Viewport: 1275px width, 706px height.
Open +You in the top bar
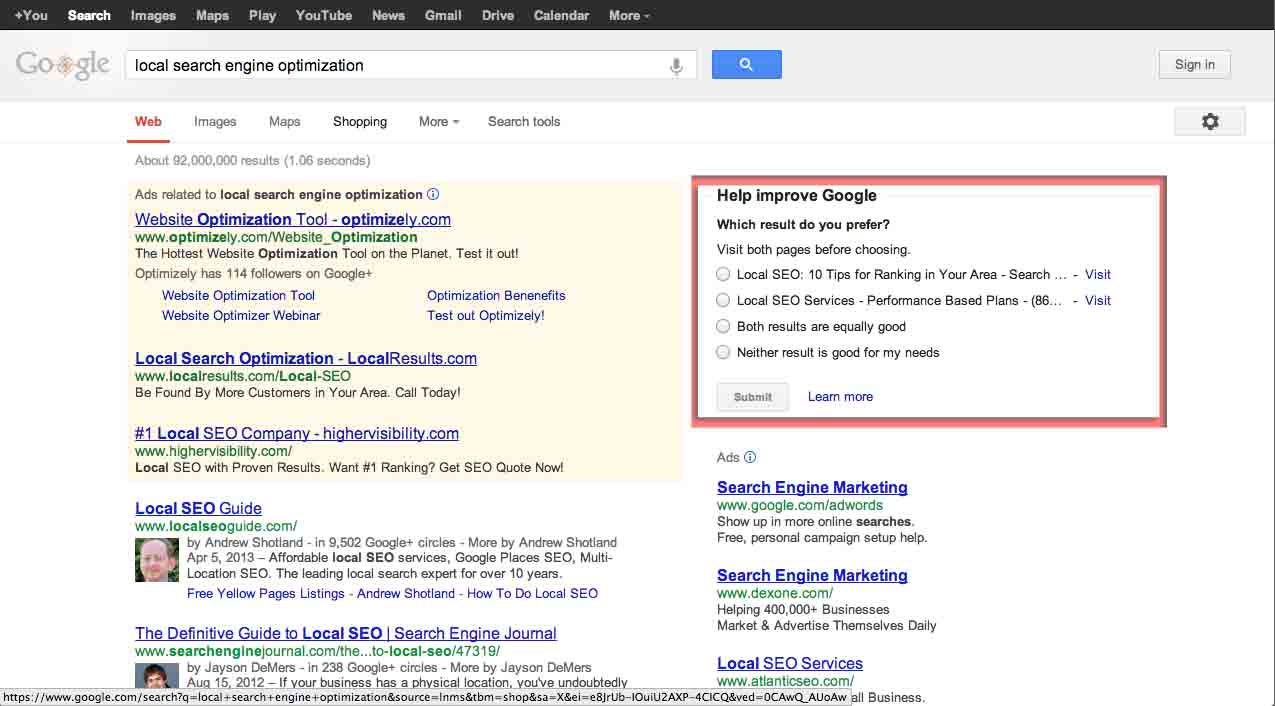point(31,15)
